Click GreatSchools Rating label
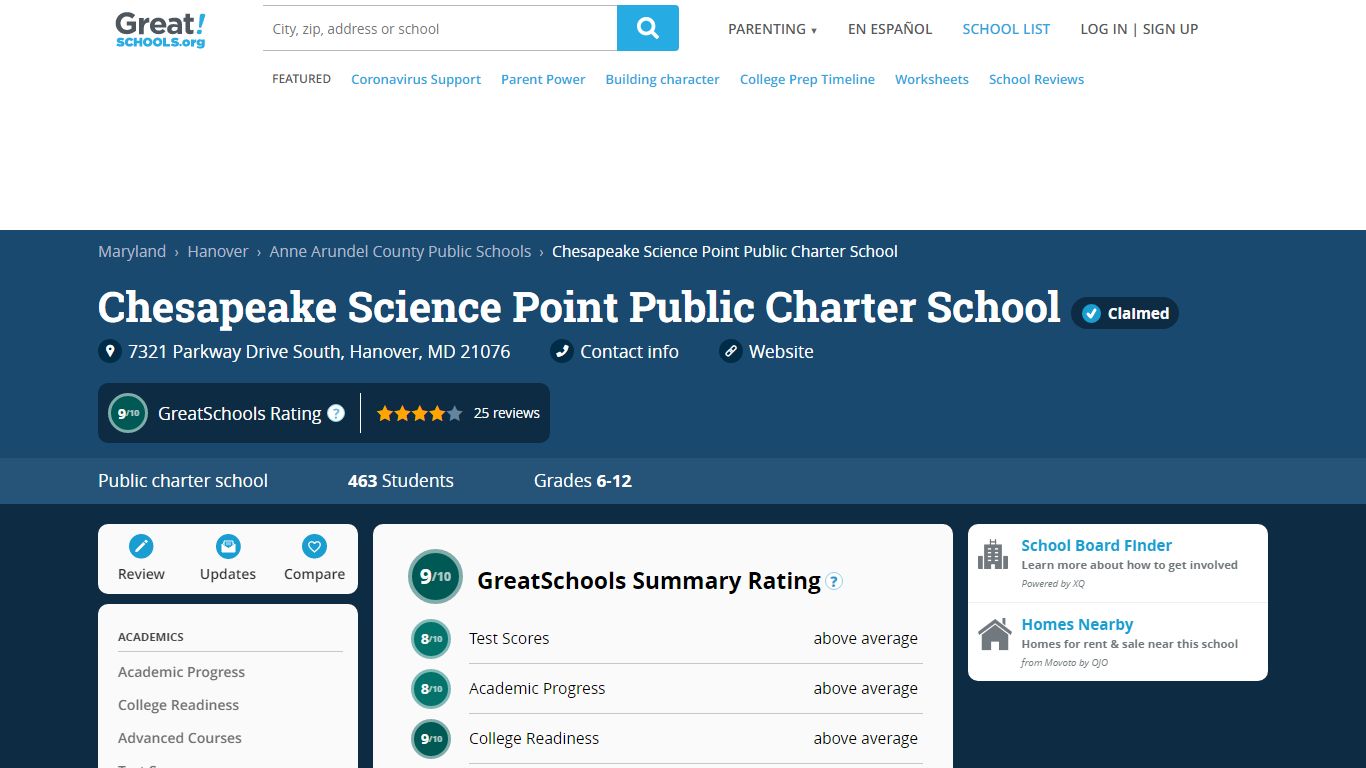Viewport: 1366px width, 768px height. 240,413
